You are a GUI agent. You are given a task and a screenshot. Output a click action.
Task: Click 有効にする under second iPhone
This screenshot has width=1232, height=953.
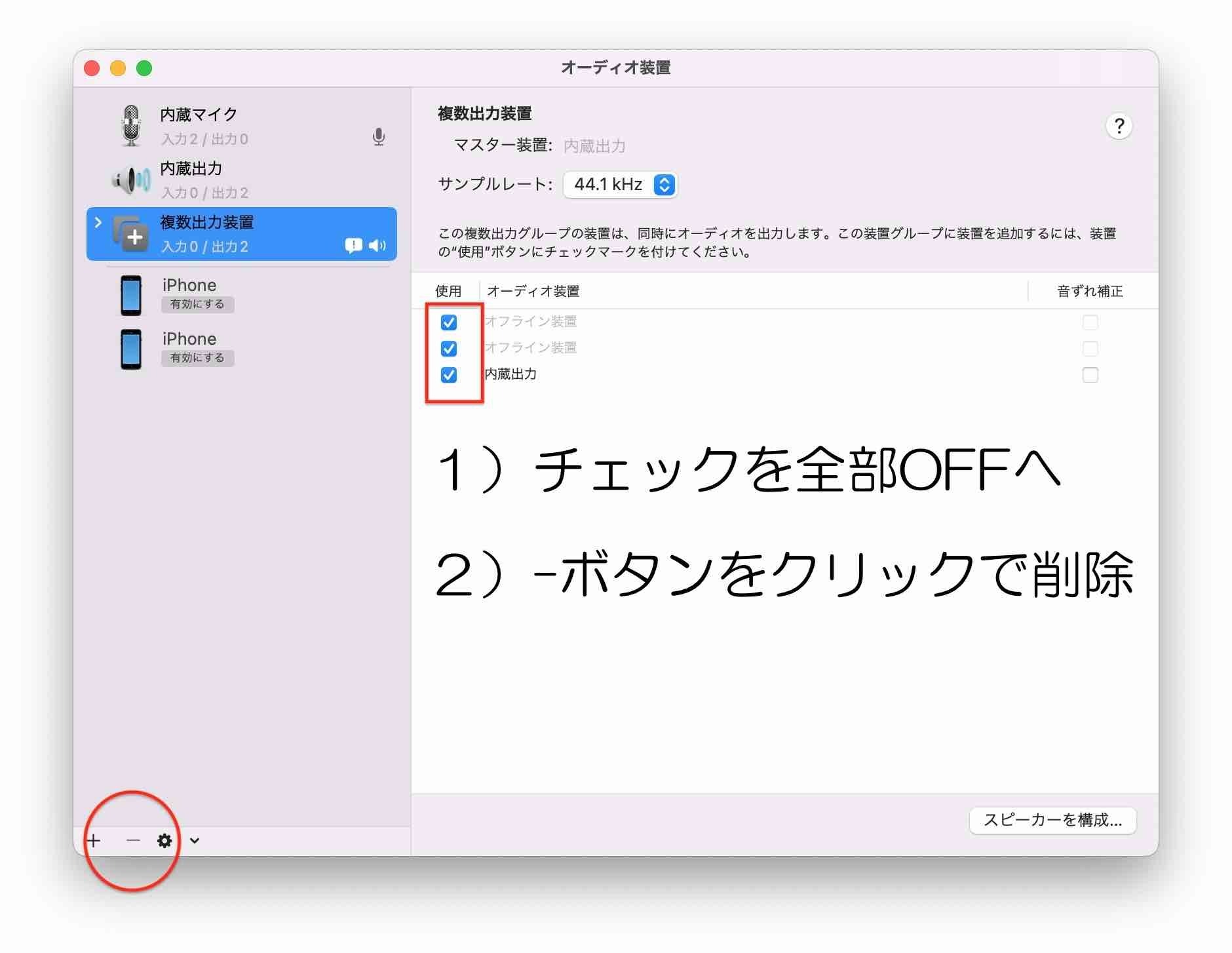click(x=197, y=358)
